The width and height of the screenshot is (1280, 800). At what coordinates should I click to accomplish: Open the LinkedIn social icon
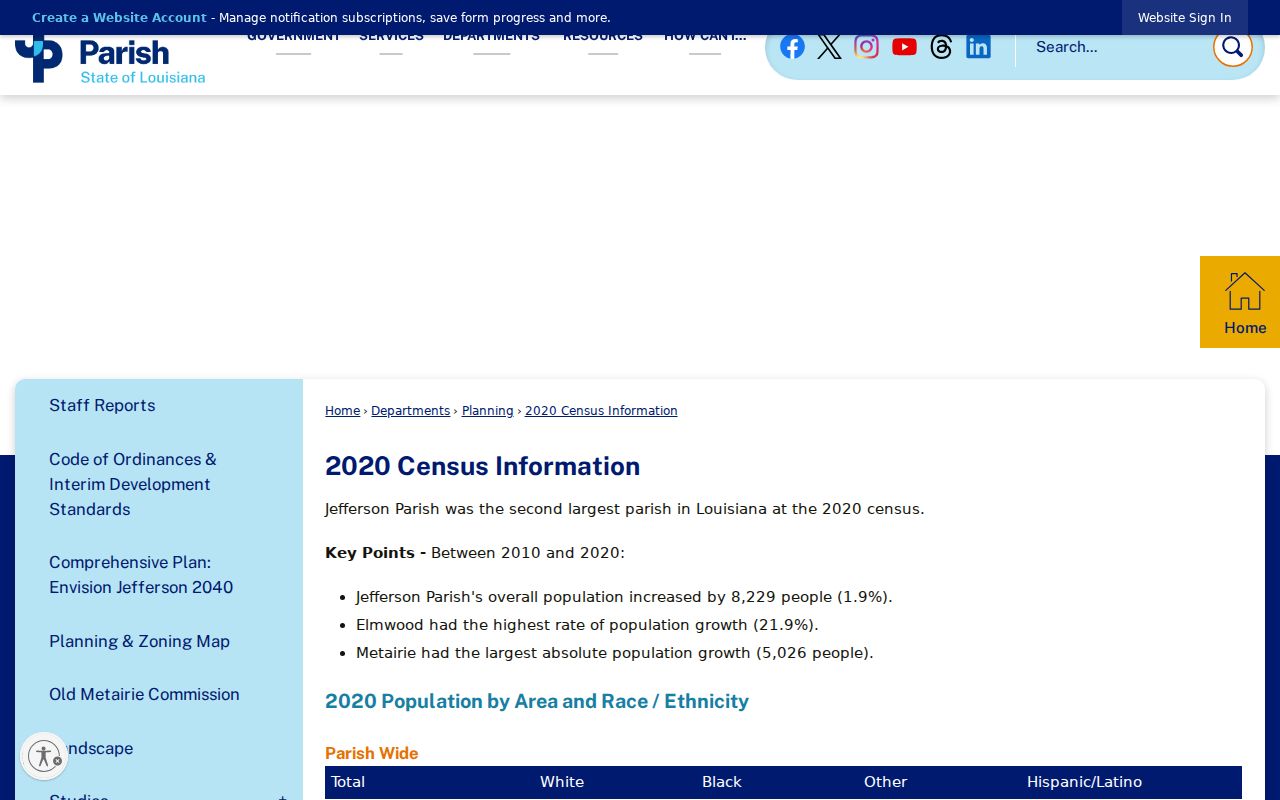coord(978,47)
